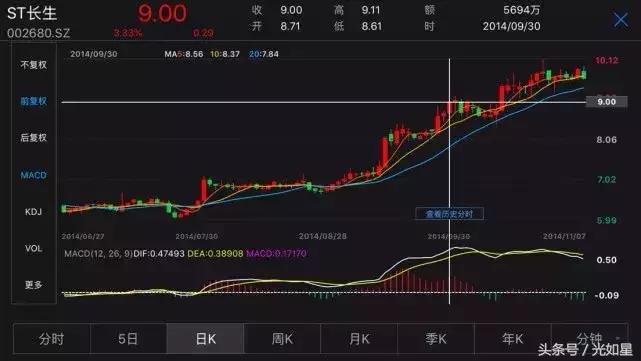Switch to 季K quarterly candlestick tab
The width and height of the screenshot is (641, 361).
pos(436,339)
